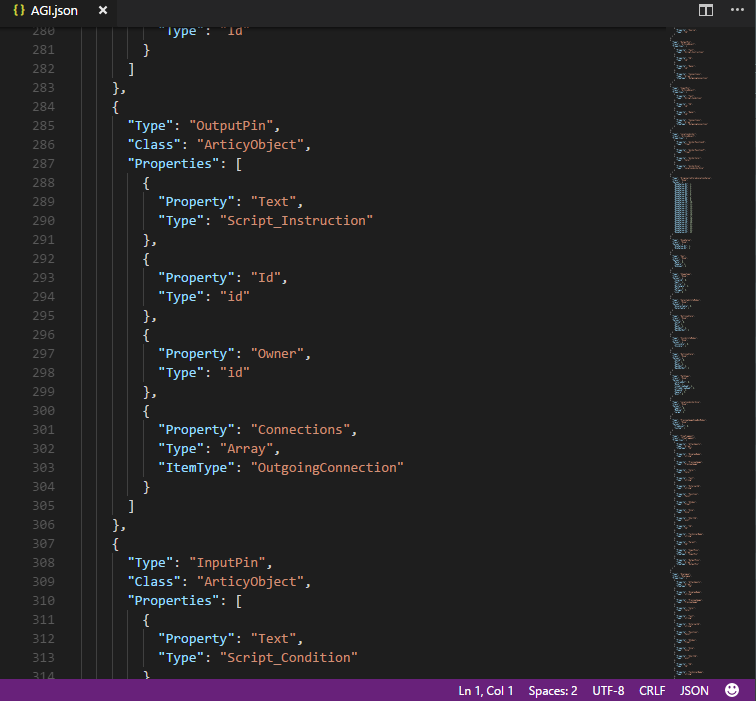The height and width of the screenshot is (701, 756).
Task: Click the "Properties" key on line 310
Action: 173,601
